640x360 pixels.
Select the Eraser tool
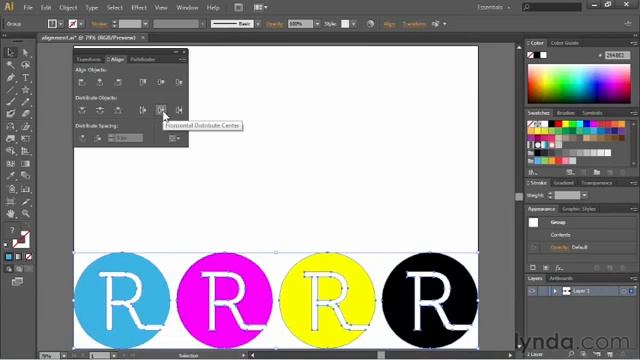[25, 114]
